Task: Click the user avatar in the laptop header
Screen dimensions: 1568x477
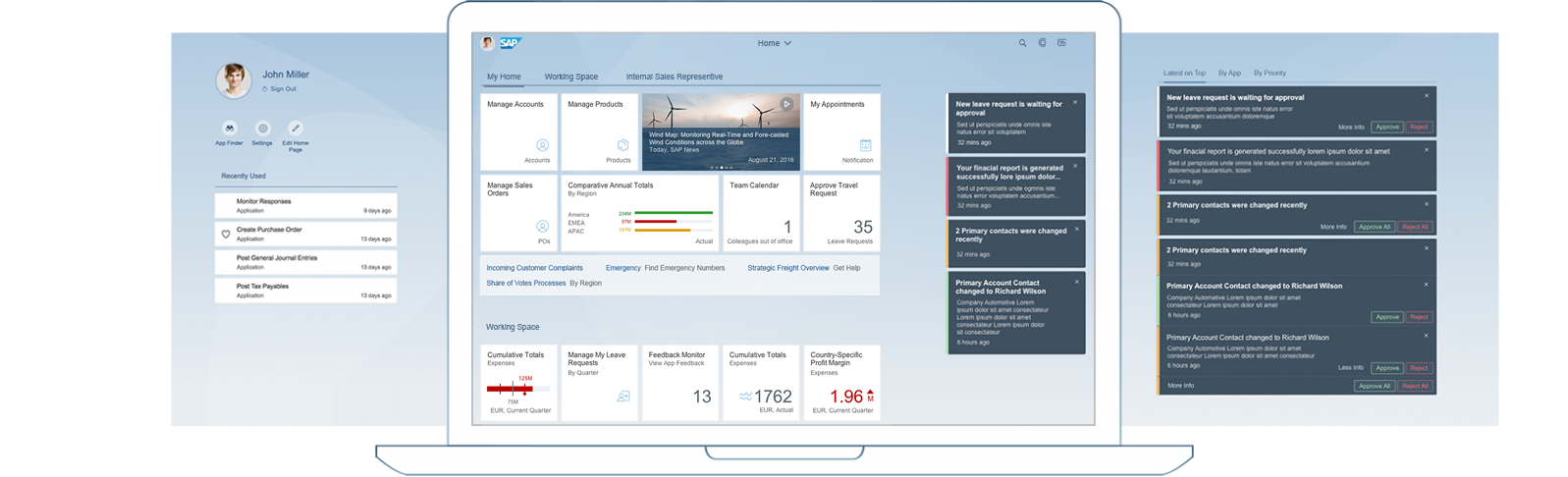Action: [x=487, y=43]
